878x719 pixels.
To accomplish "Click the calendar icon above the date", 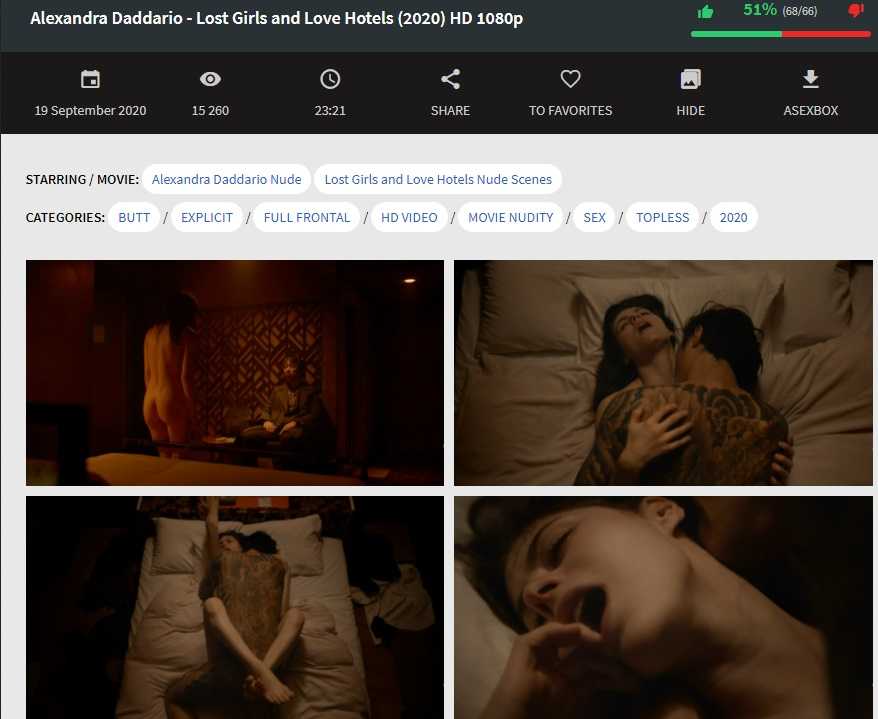I will click(x=90, y=79).
